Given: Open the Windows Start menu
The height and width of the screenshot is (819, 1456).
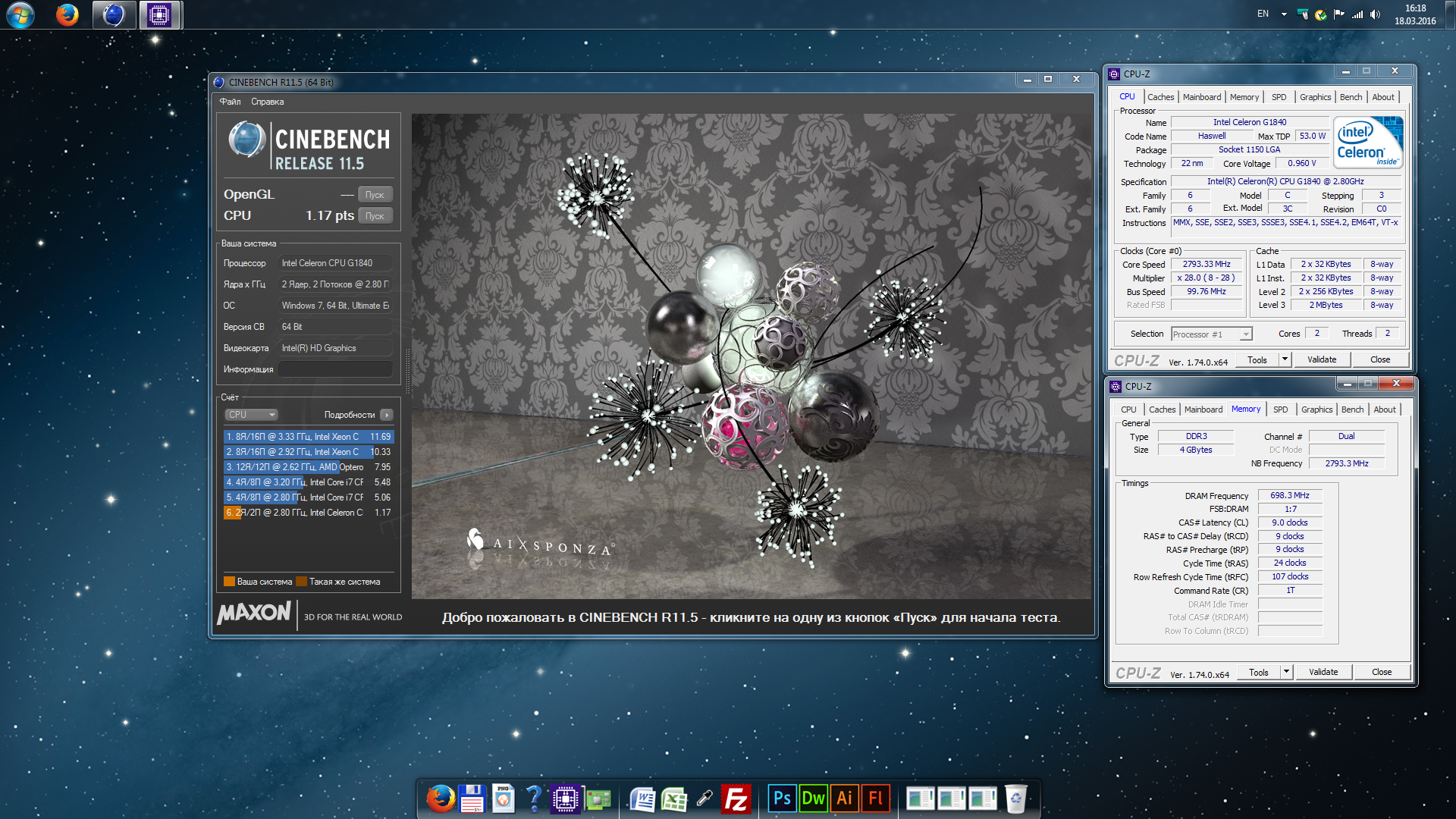Looking at the screenshot, I should 20,14.
